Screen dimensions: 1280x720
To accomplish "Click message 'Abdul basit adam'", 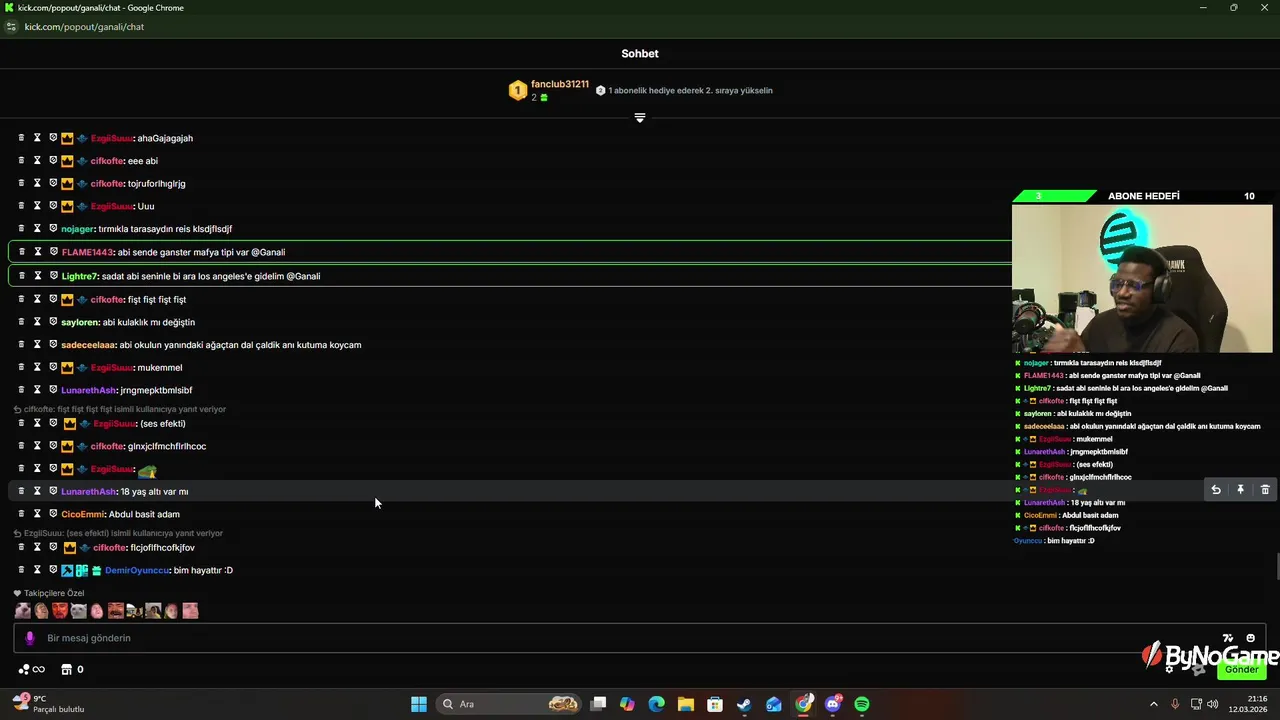I will coord(144,514).
